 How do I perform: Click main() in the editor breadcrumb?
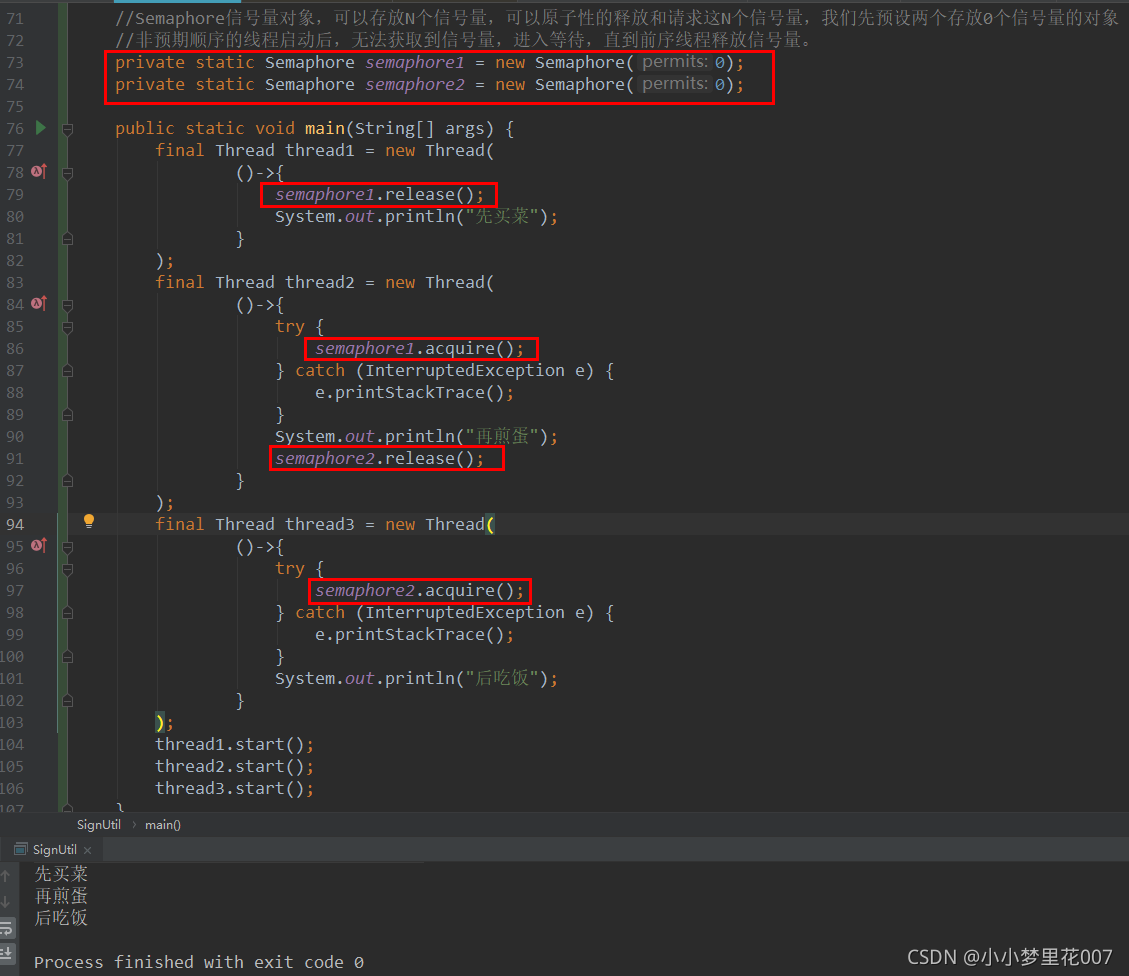[x=163, y=825]
